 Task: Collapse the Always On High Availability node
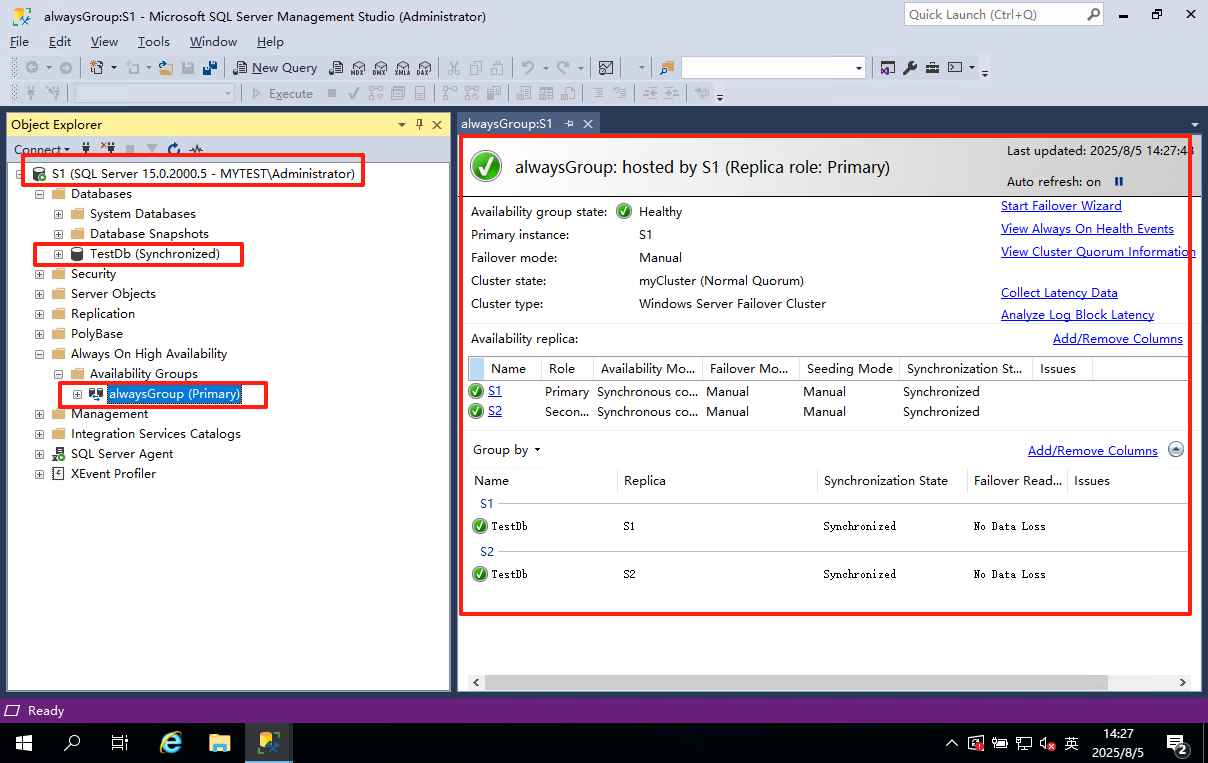click(40, 354)
